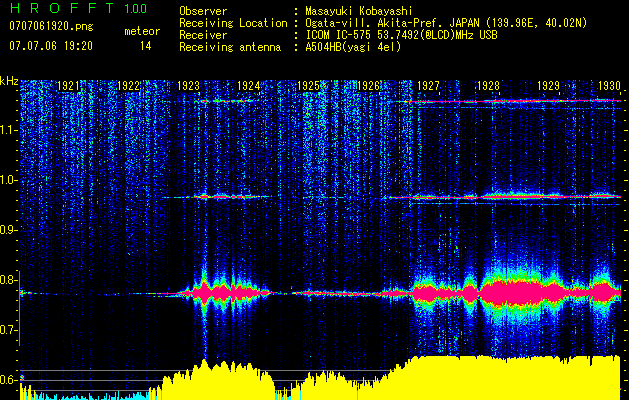Select the 1924 time marker
This screenshot has height=400, width=629.
point(248,87)
